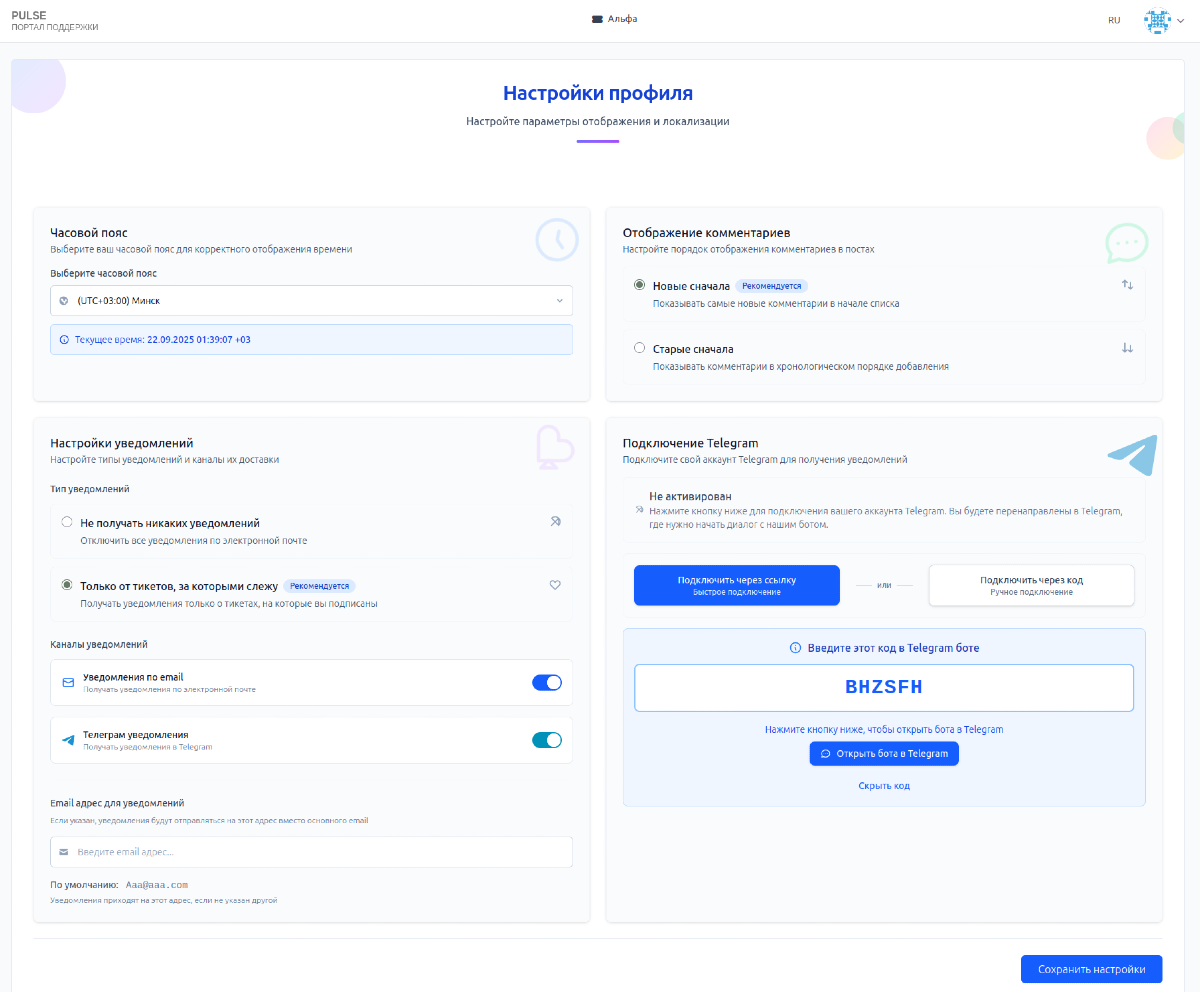
Task: Click Отображение комментариев section title
Action: 707,233
